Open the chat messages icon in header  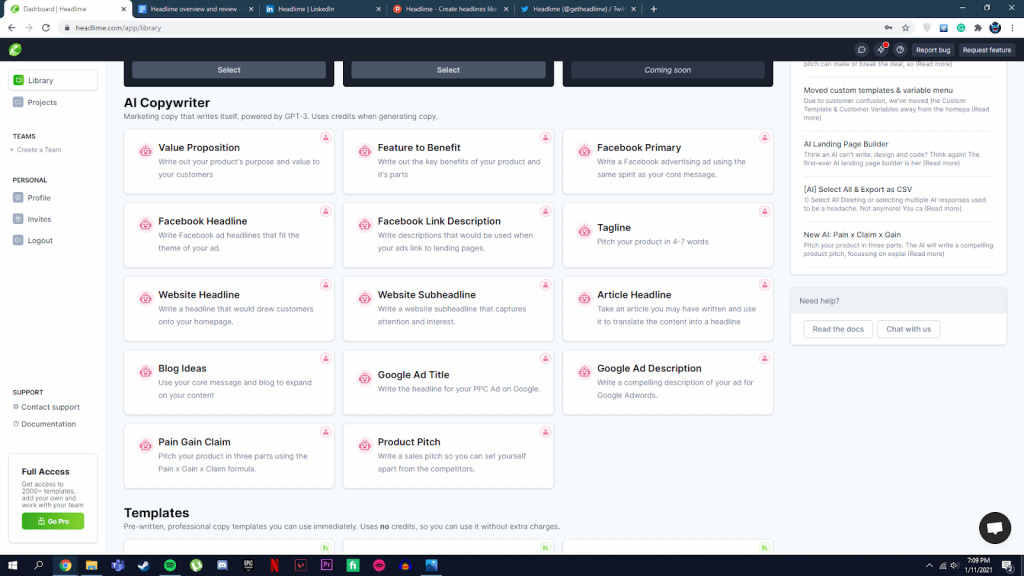861,50
